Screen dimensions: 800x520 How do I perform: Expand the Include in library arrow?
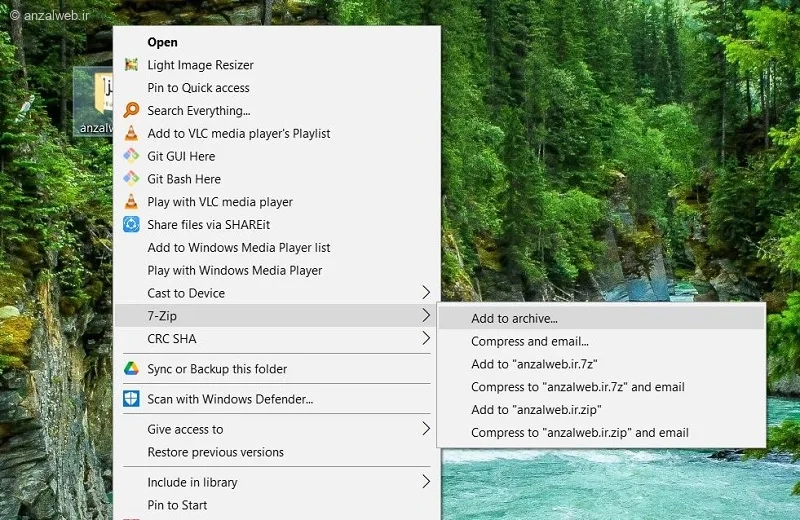pos(426,481)
